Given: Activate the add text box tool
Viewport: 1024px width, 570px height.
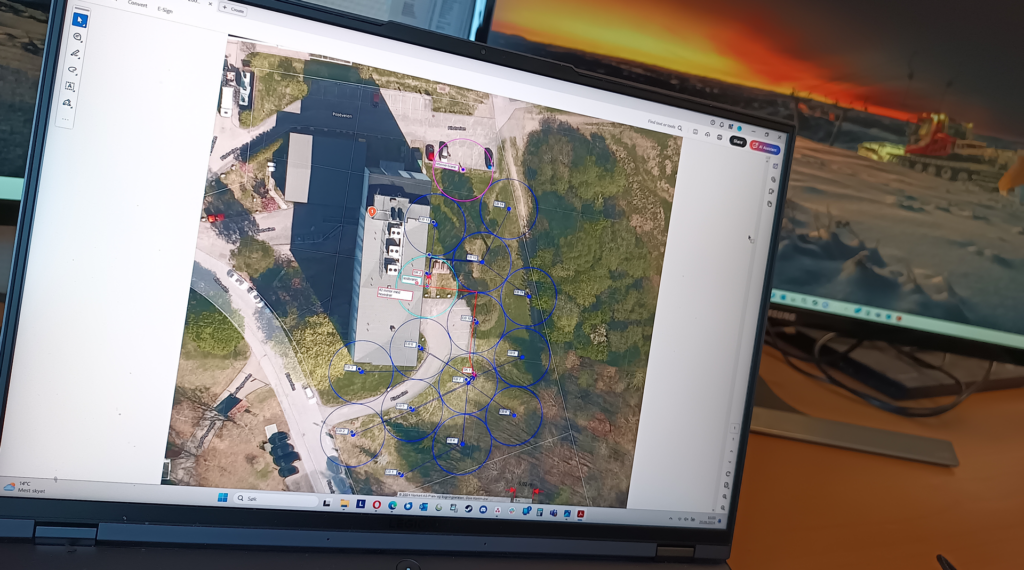Looking at the screenshot, I should click(70, 87).
